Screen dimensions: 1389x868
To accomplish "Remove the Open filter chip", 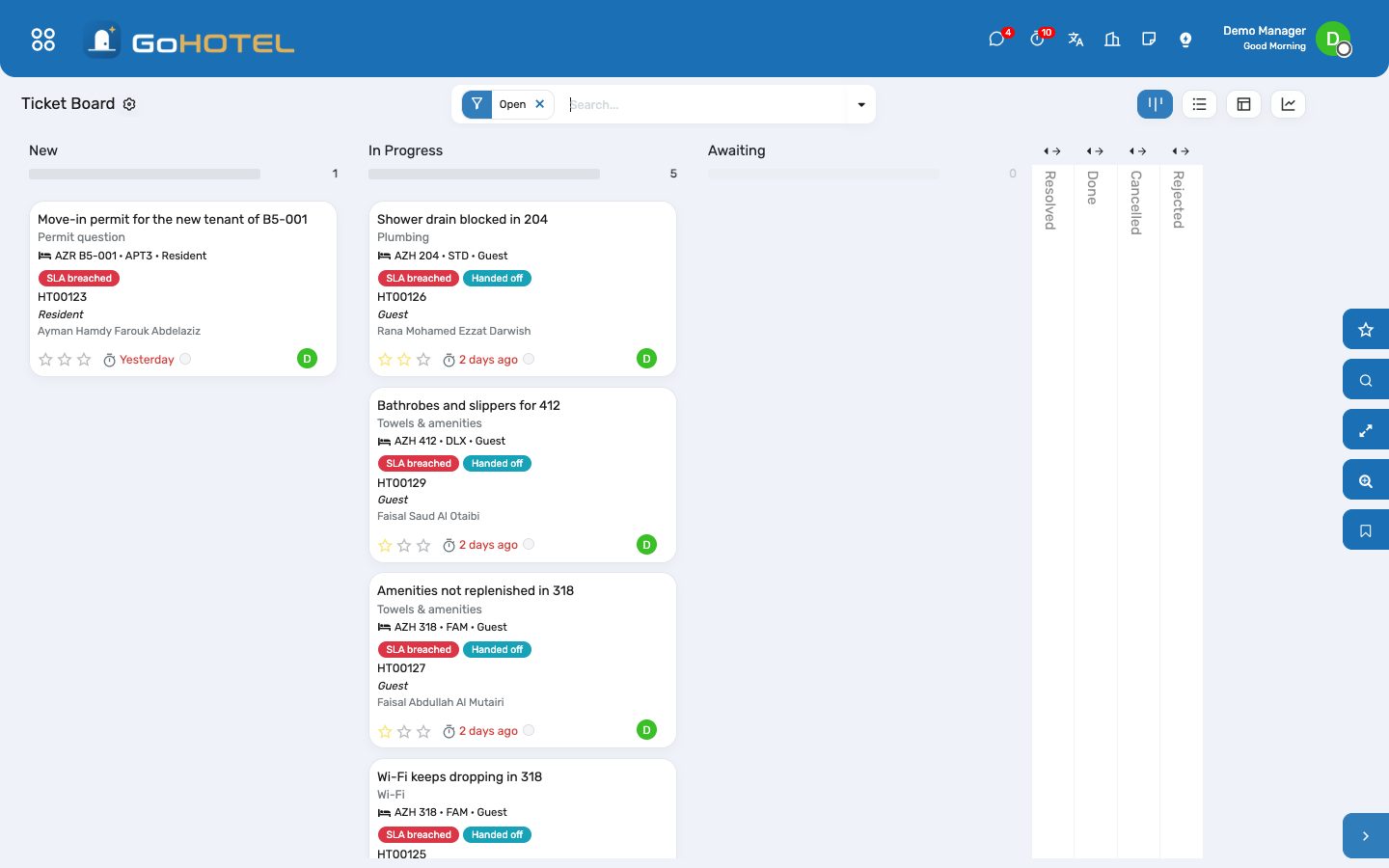I will [x=540, y=104].
